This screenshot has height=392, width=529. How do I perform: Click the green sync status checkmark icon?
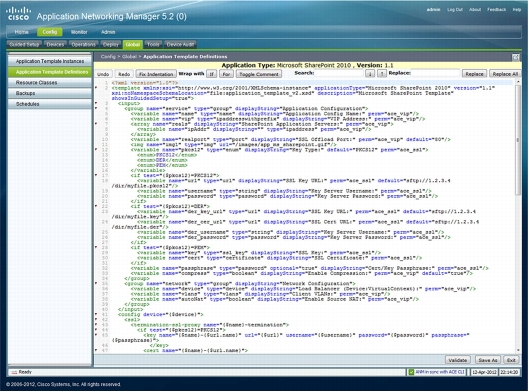(x=411, y=372)
